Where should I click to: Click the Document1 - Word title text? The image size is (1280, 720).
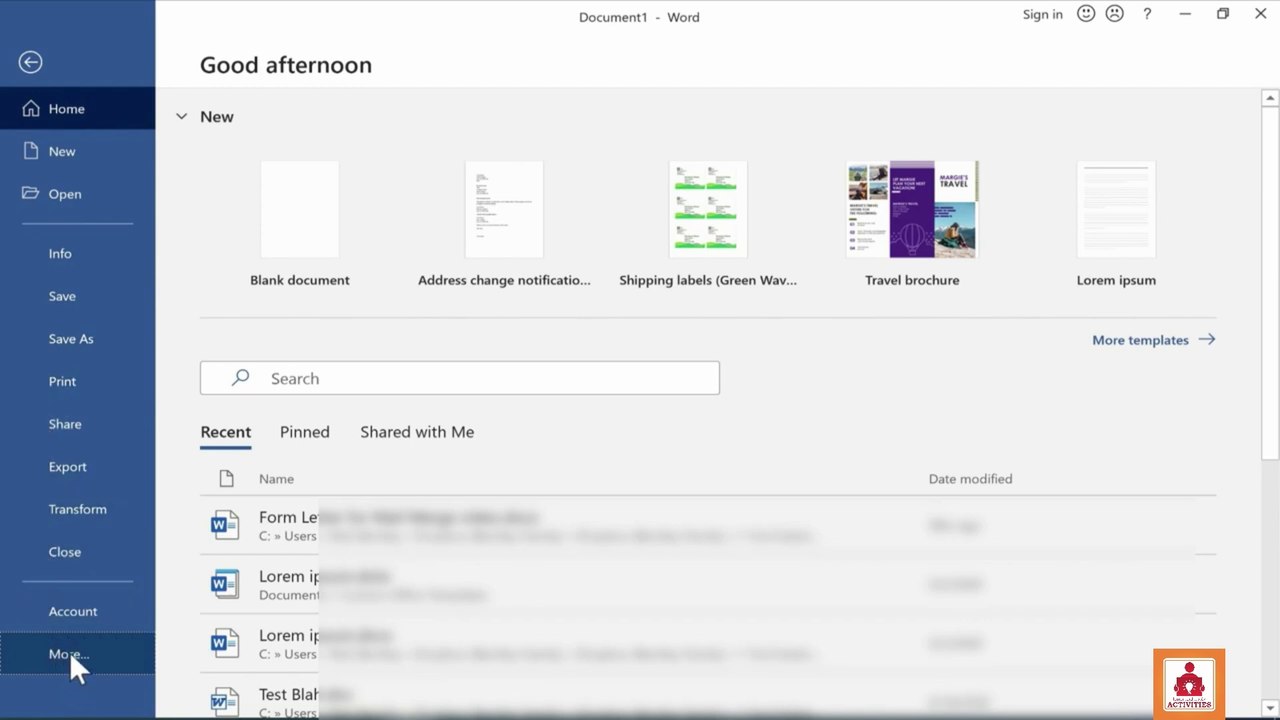pos(639,17)
